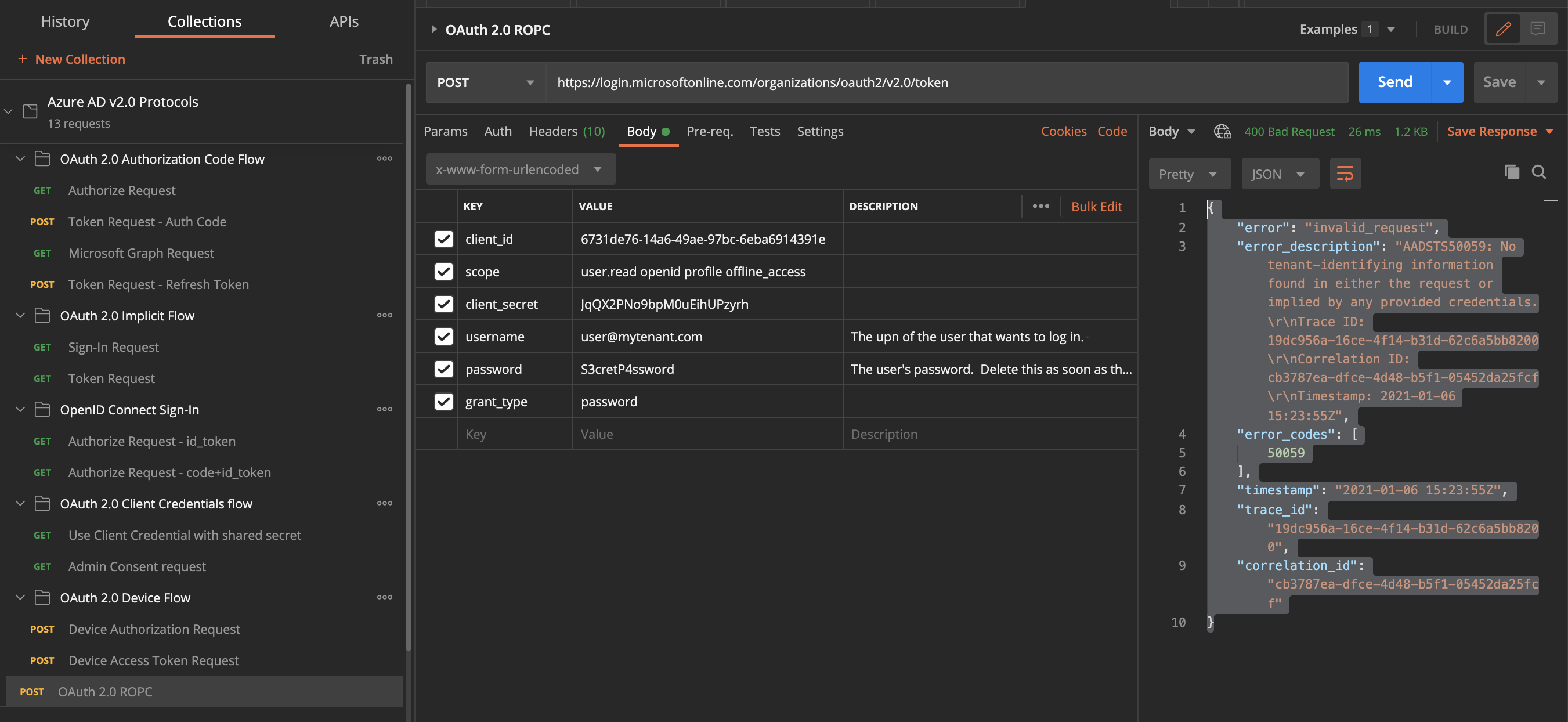1568x722 pixels.
Task: Switch to the Headers (10) tab
Action: (566, 132)
